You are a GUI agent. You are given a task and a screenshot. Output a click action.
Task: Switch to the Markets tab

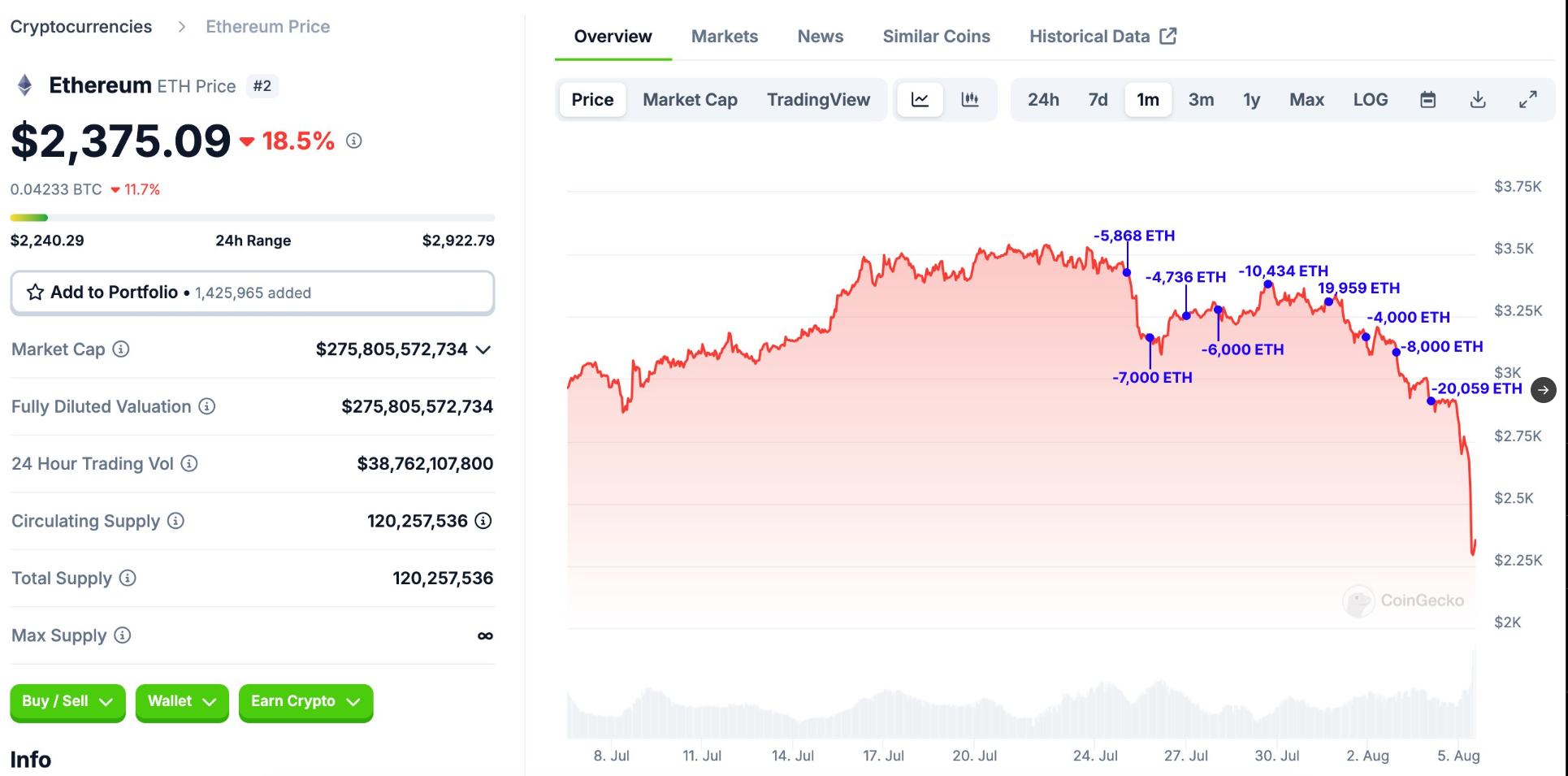pyautogui.click(x=724, y=36)
